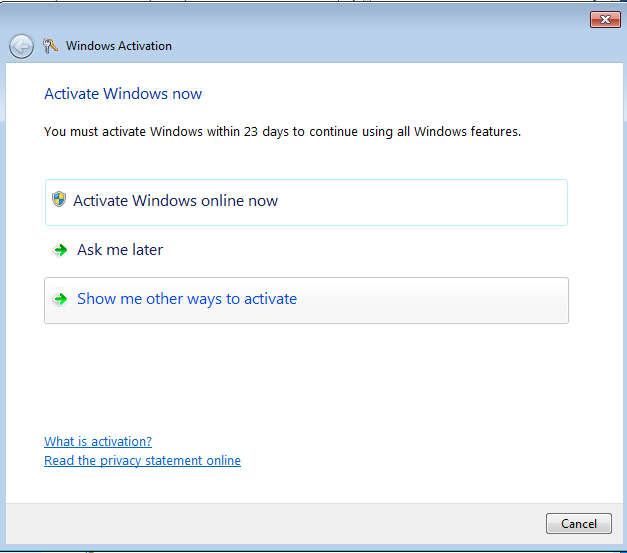Click the Windows Activation keys icon
This screenshot has height=553, width=627.
coord(50,46)
